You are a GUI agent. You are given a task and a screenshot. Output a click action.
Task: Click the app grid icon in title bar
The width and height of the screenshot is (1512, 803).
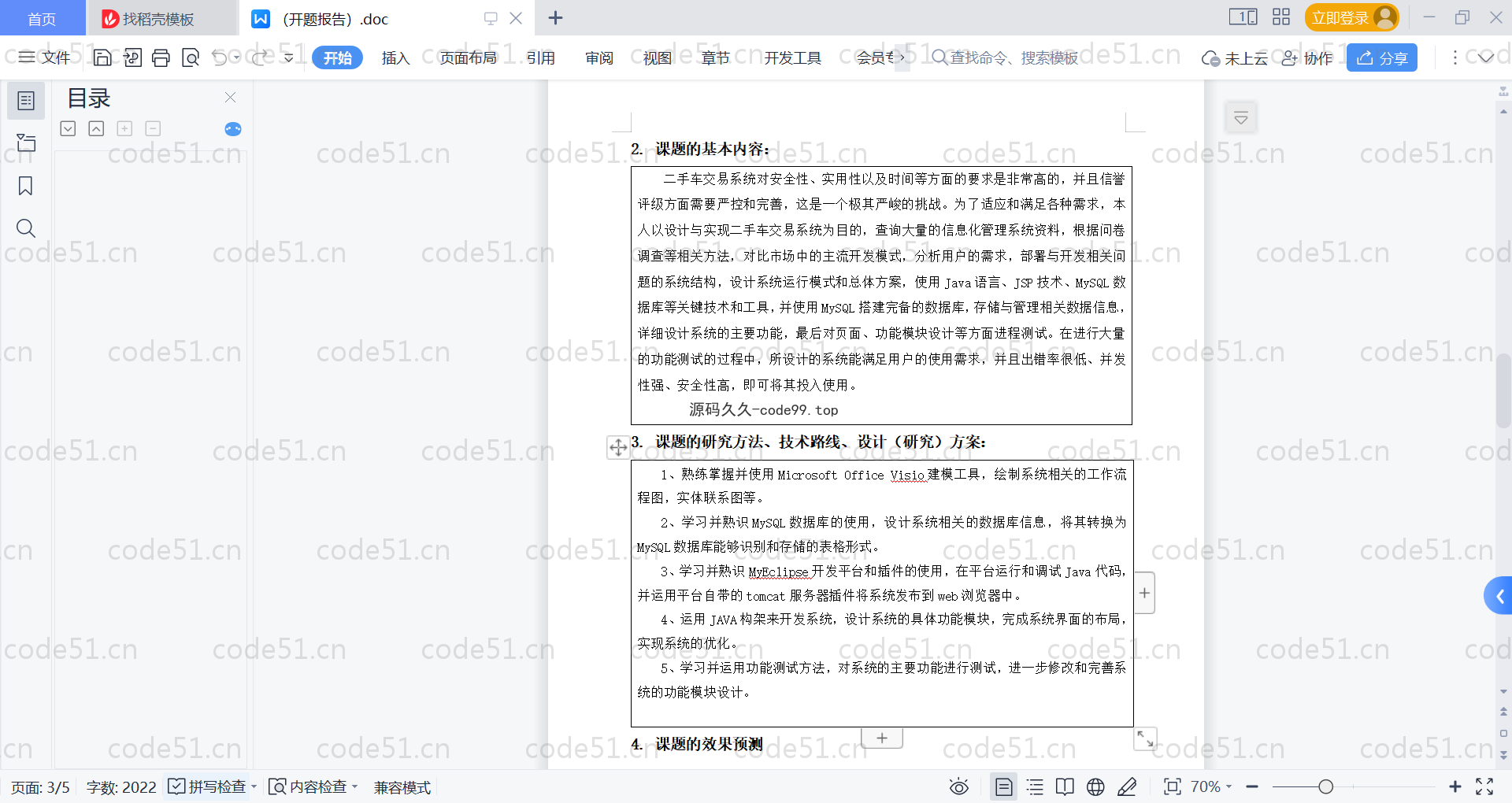pyautogui.click(x=1281, y=17)
